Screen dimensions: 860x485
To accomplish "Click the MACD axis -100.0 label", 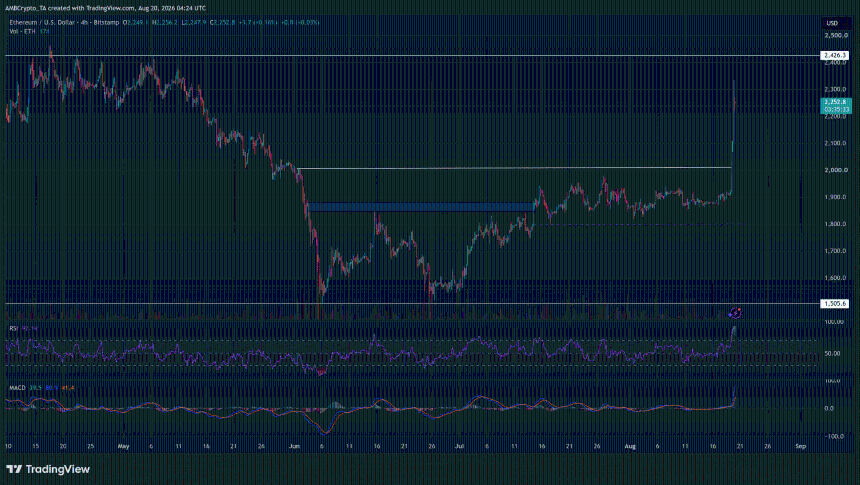I will coord(834,437).
